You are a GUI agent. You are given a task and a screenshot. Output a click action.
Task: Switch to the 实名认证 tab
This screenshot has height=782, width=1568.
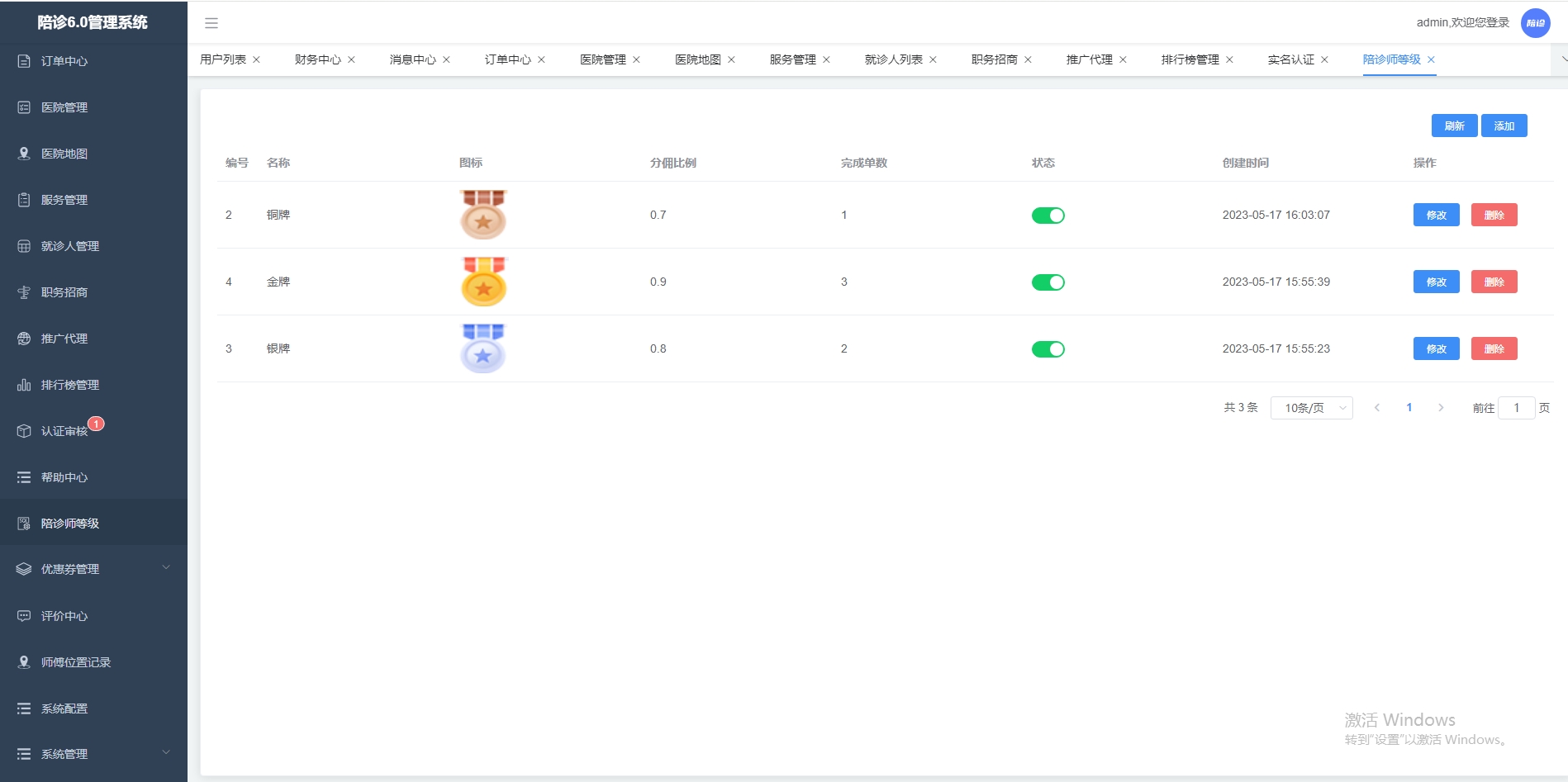[x=1291, y=59]
